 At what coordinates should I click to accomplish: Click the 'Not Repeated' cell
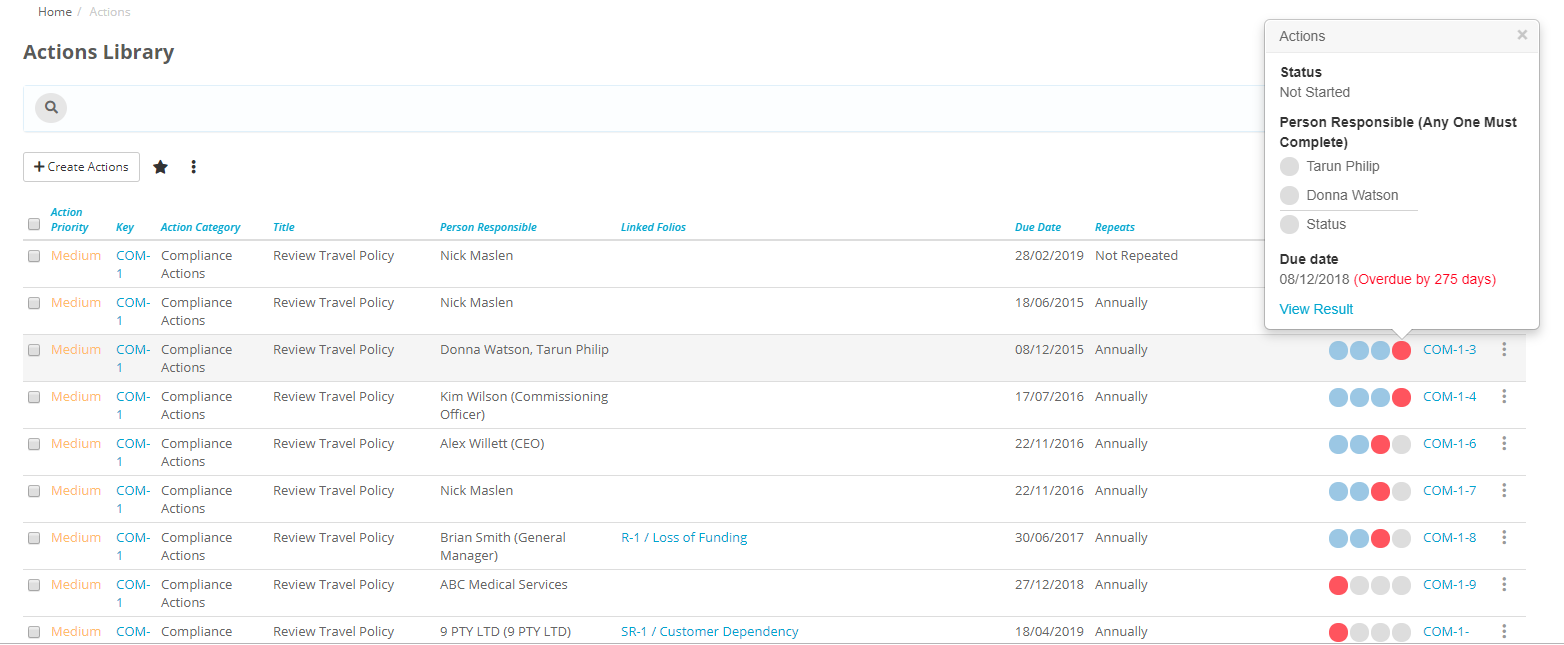pyautogui.click(x=1136, y=255)
